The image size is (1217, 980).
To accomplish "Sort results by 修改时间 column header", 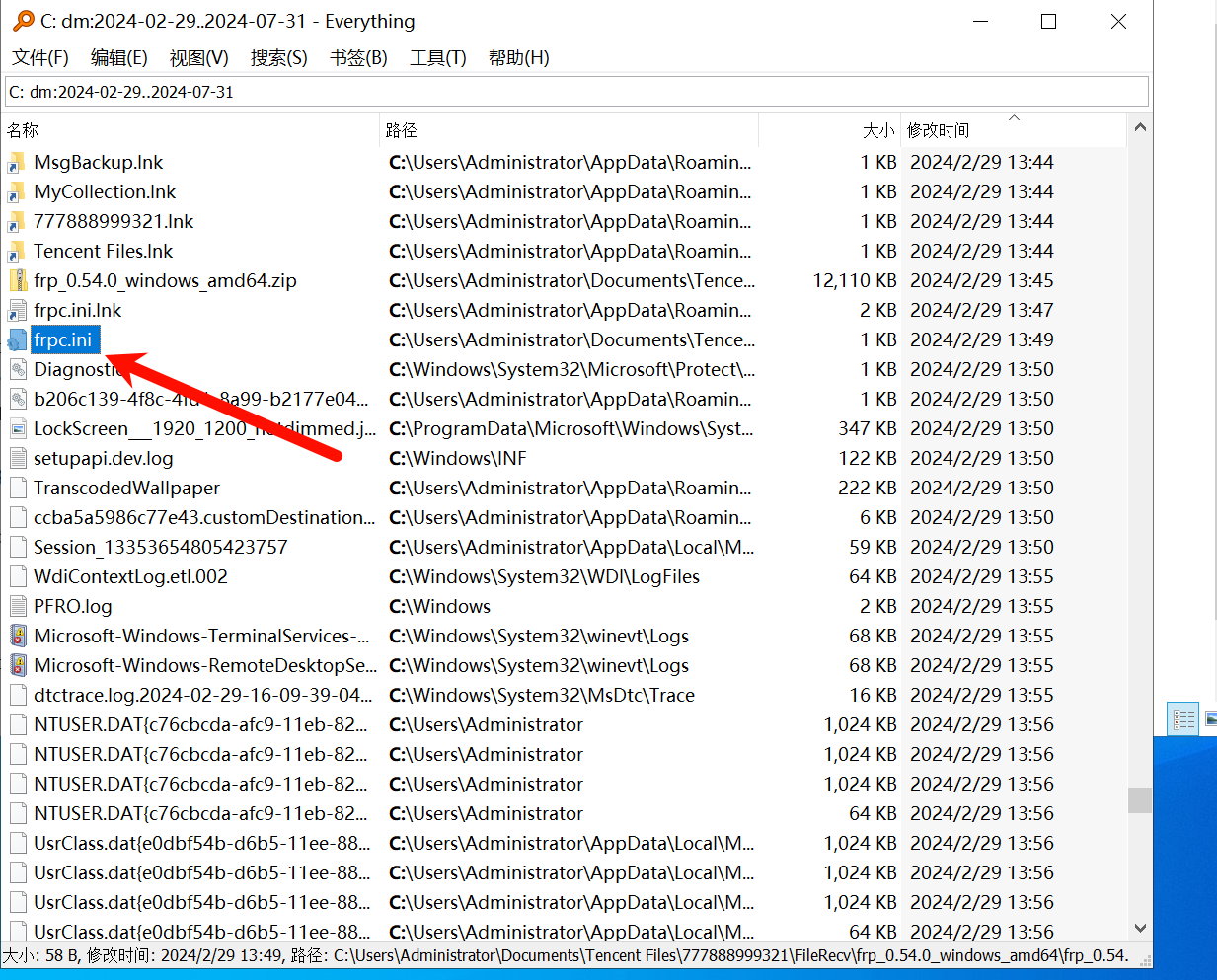I will (x=1014, y=130).
